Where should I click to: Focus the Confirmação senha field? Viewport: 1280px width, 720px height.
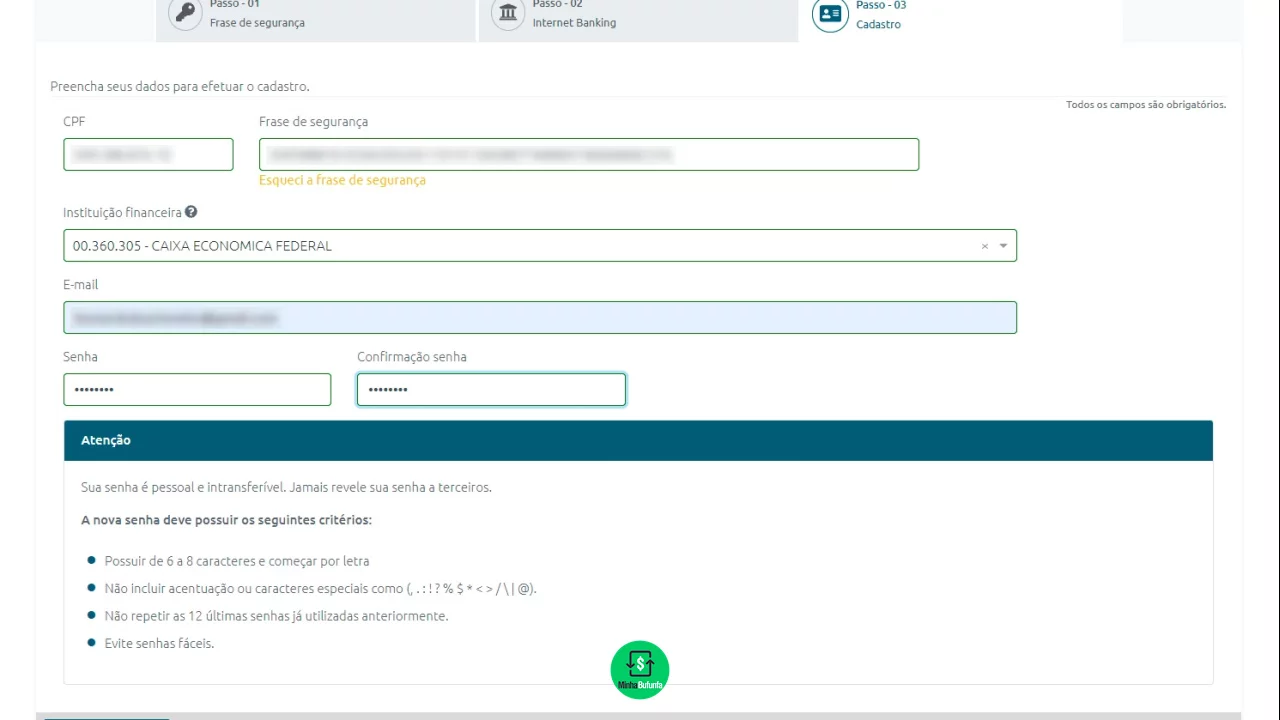click(x=491, y=389)
